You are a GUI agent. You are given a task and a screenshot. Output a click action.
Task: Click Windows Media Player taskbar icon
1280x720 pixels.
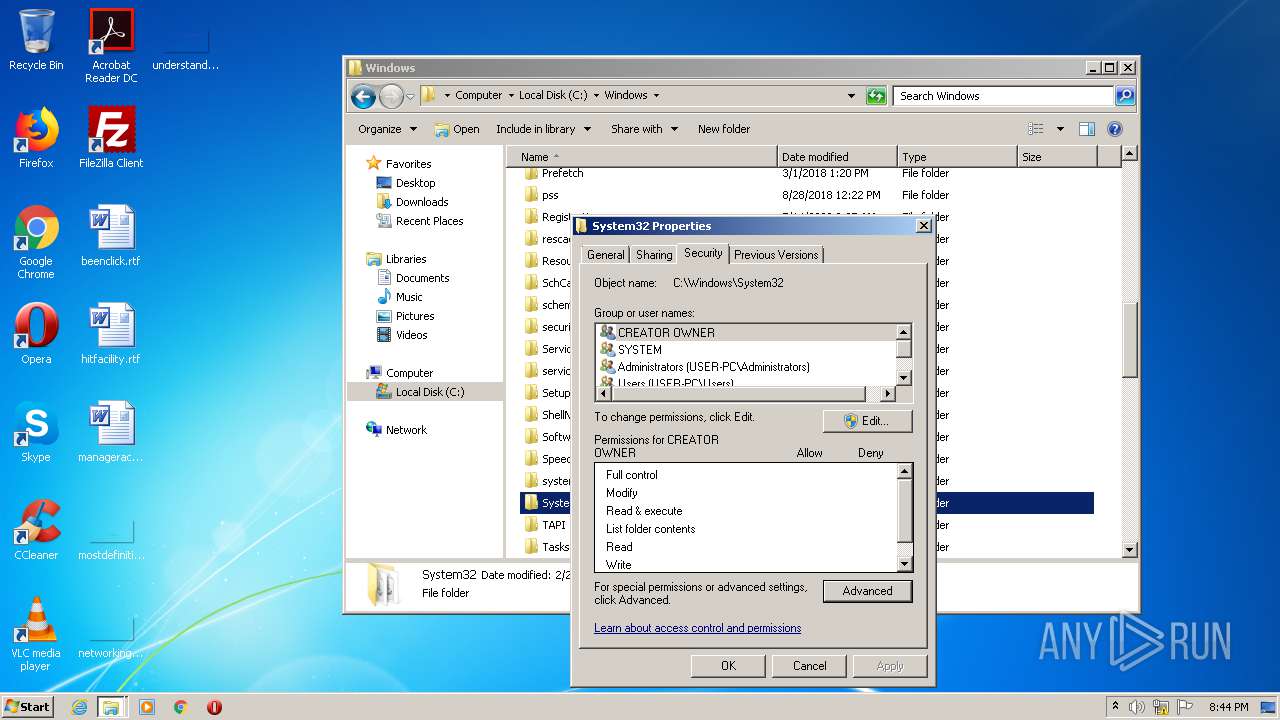pyautogui.click(x=147, y=707)
